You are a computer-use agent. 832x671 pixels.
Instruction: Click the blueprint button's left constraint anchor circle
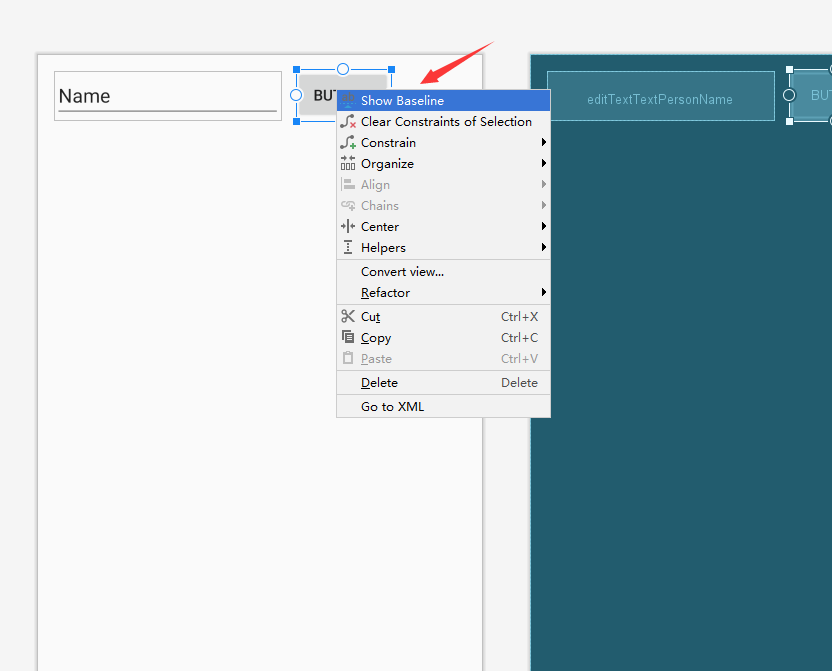[789, 95]
